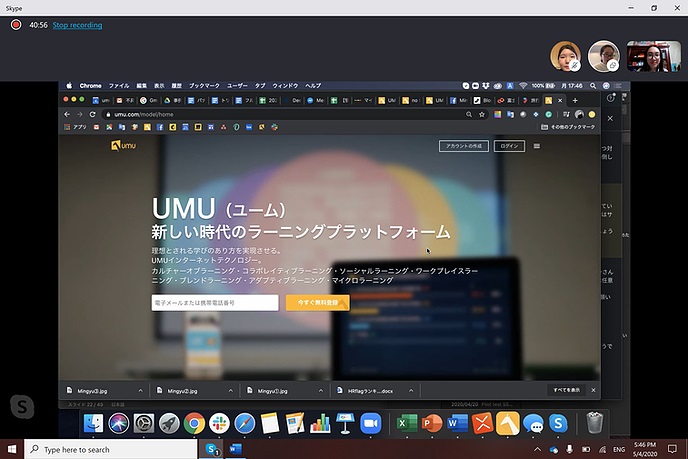Open new tab with plus button
The image size is (688, 459).
coord(575,100)
